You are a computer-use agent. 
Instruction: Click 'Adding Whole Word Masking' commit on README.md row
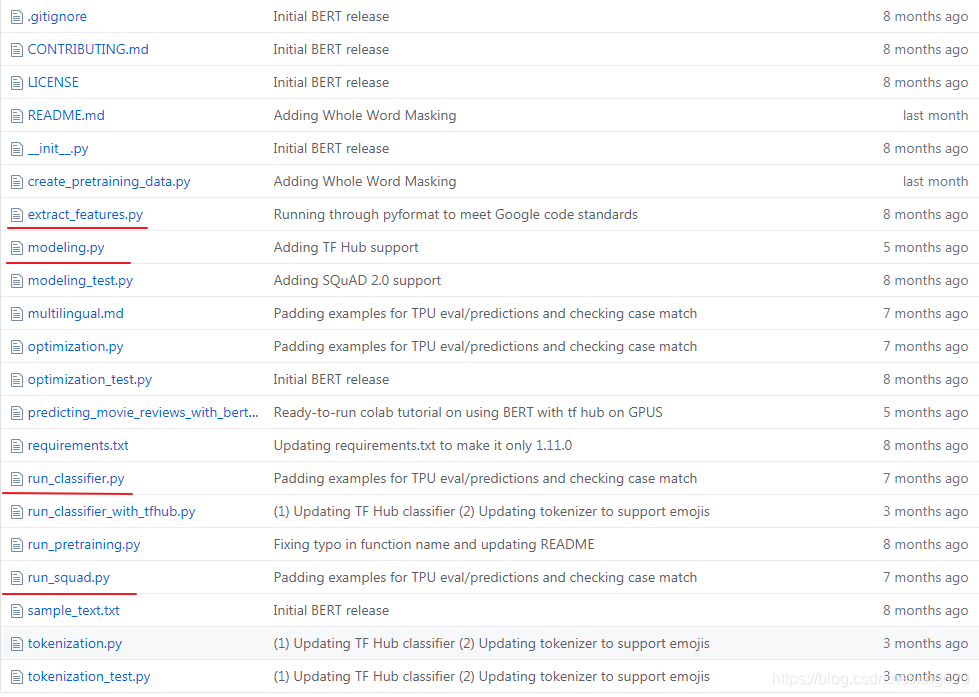(x=365, y=116)
